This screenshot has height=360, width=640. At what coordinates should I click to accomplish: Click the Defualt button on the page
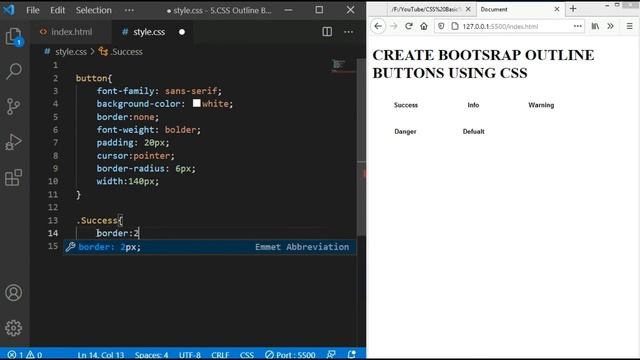pos(473,131)
